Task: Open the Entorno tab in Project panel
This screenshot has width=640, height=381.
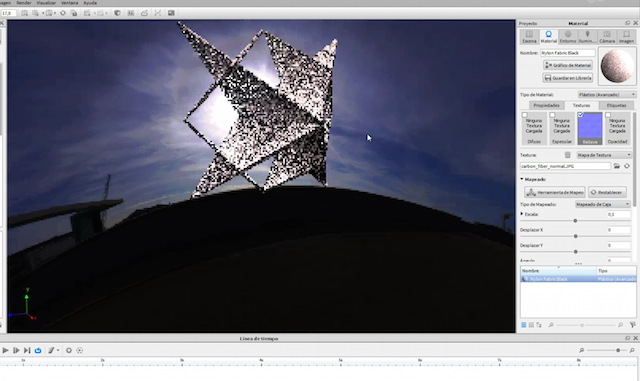Action: (568, 37)
